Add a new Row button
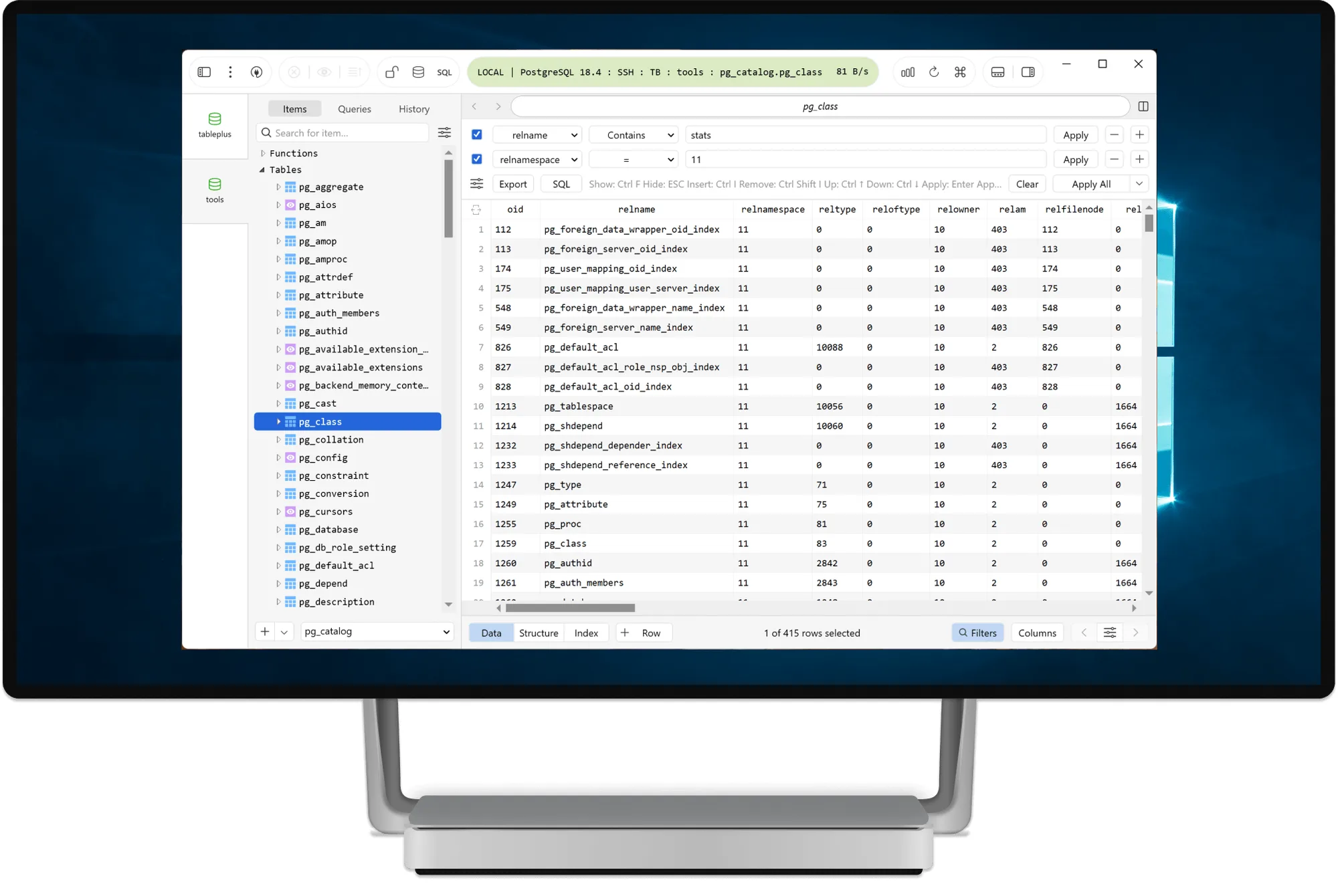Image resolution: width=1338 pixels, height=896 pixels. pos(643,633)
